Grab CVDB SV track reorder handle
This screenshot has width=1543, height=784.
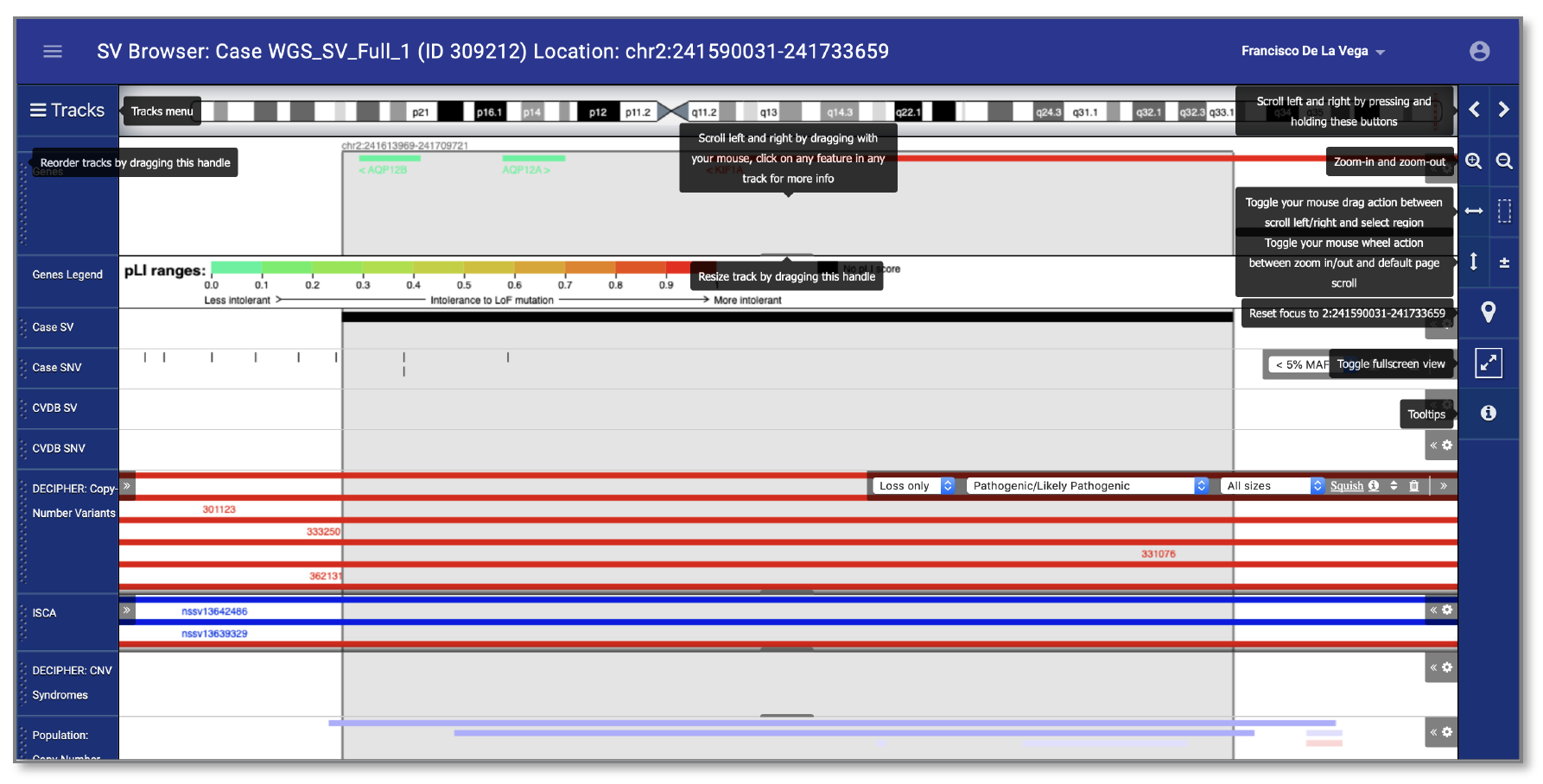23,408
